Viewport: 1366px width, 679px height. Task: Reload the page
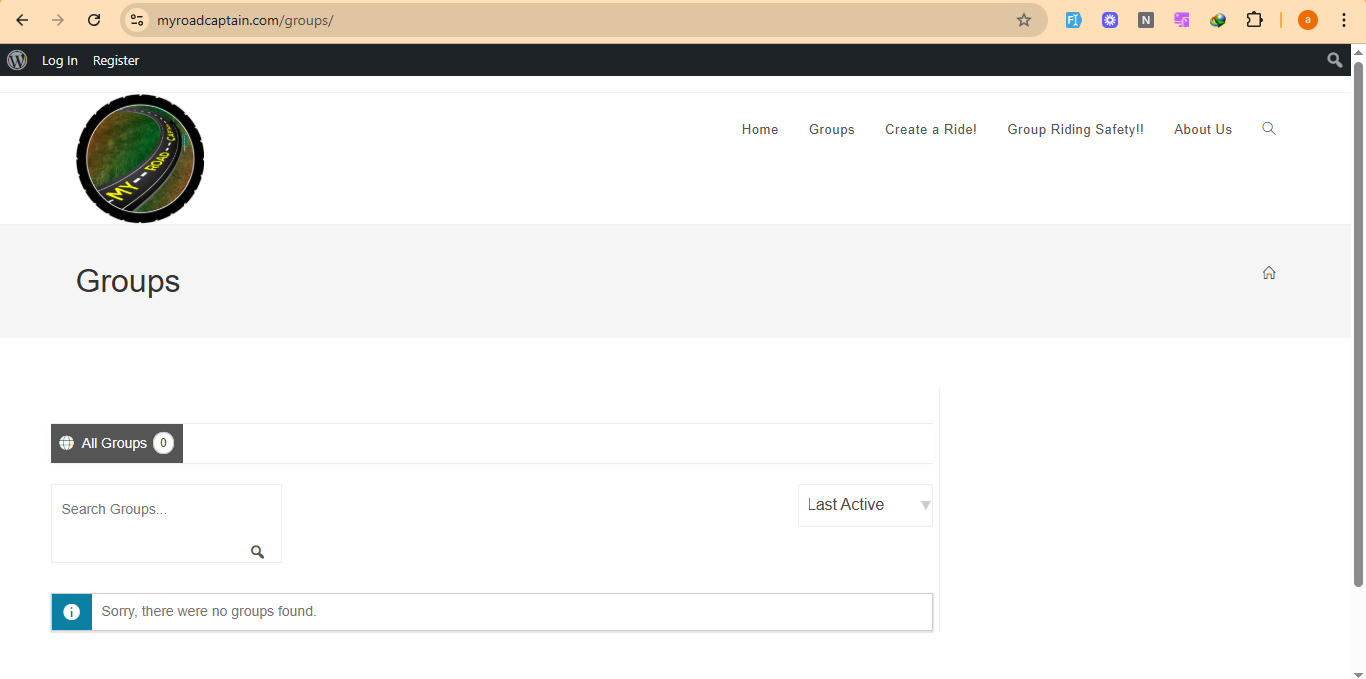tap(94, 20)
